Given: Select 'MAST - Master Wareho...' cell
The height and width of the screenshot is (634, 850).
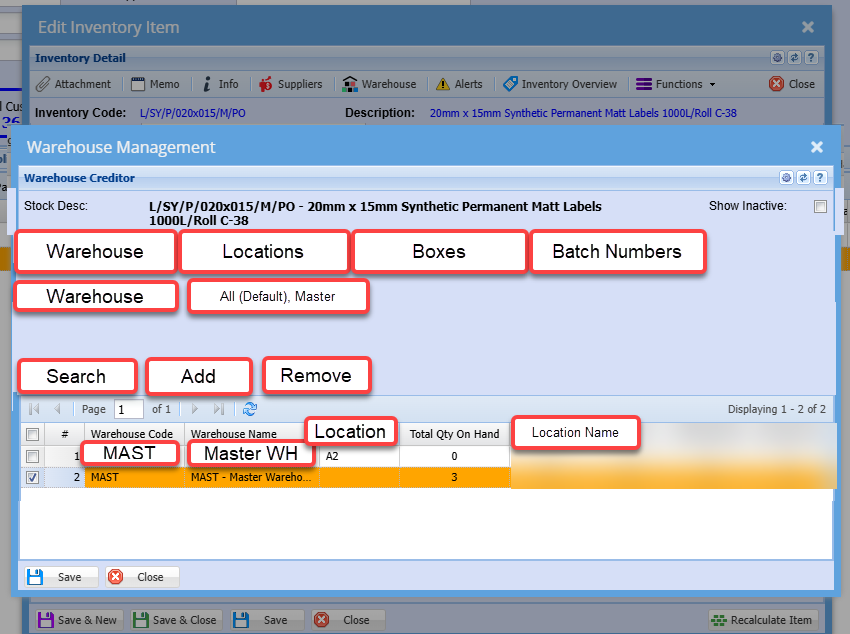Looking at the screenshot, I should coord(252,477).
